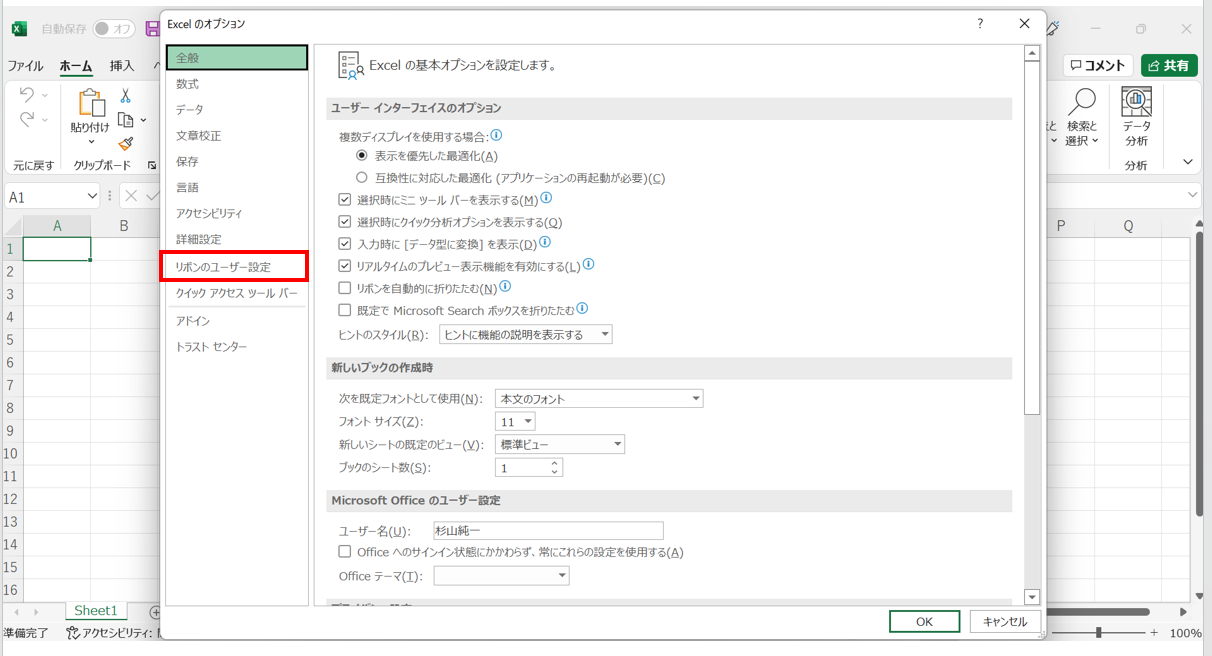Click info icon beside Microsoft Search ボックスを折りたたむ
The width and height of the screenshot is (1212, 656).
click(582, 309)
